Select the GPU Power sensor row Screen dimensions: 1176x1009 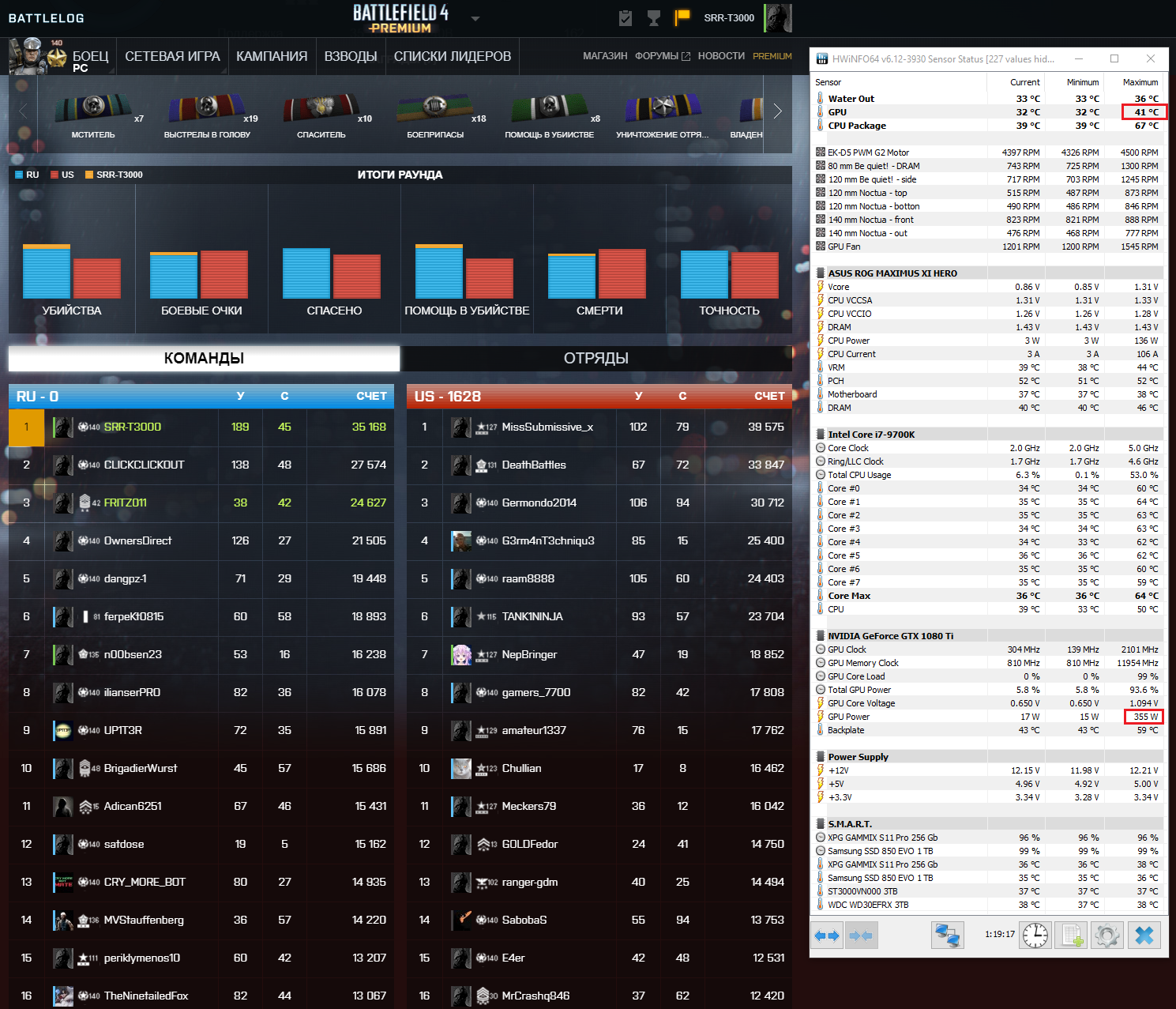[989, 717]
